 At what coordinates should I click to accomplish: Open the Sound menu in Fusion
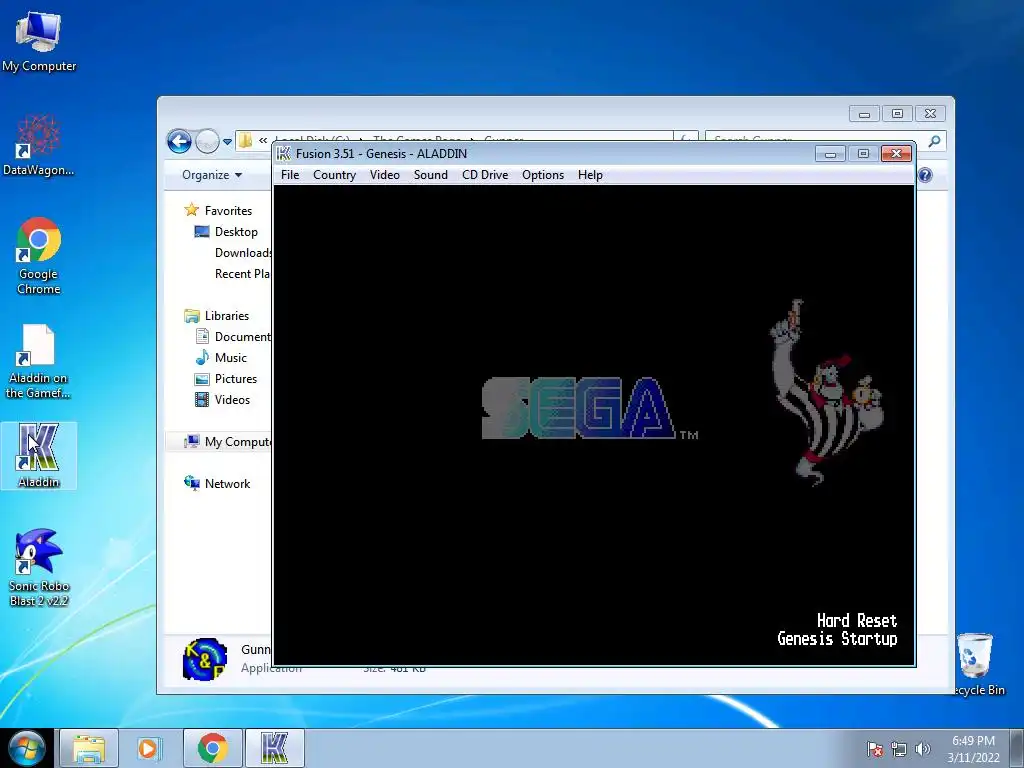tap(430, 175)
